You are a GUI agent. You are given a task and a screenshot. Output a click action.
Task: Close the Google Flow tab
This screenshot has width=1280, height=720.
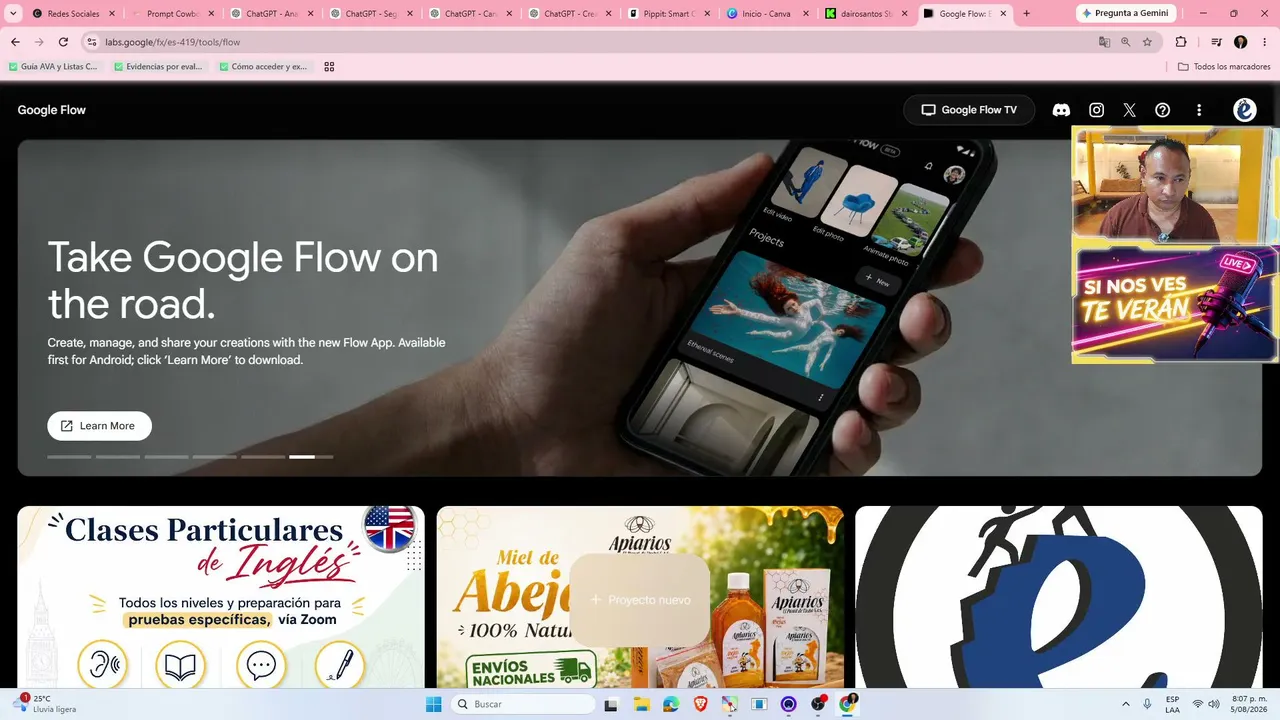[x=1004, y=14]
